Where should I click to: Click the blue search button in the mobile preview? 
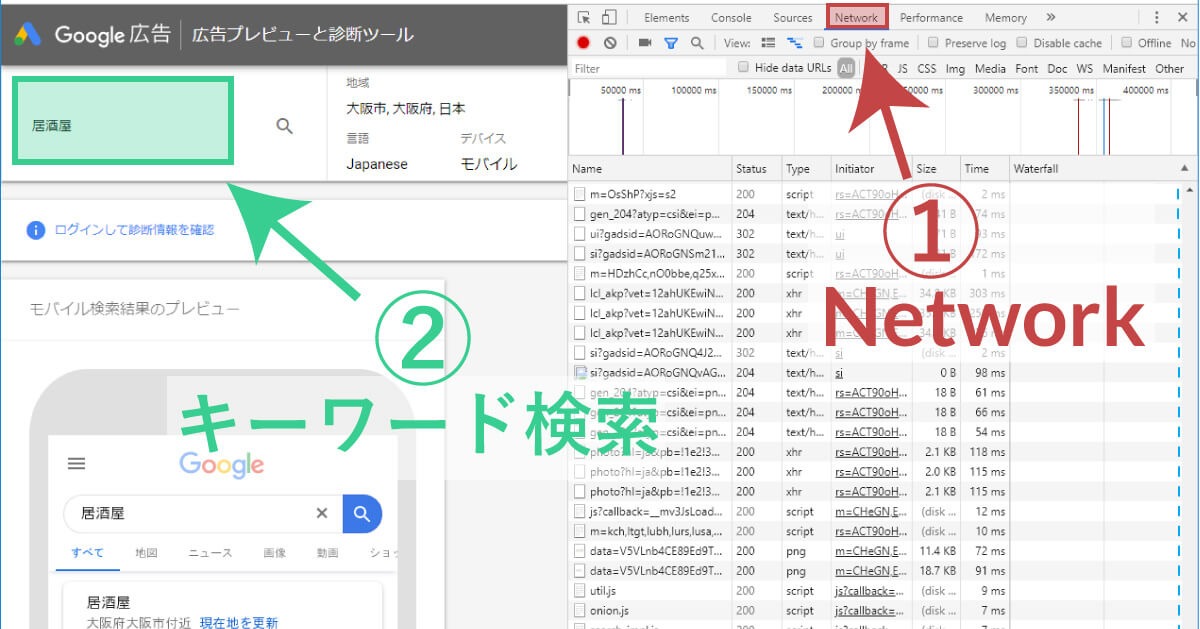click(362, 513)
